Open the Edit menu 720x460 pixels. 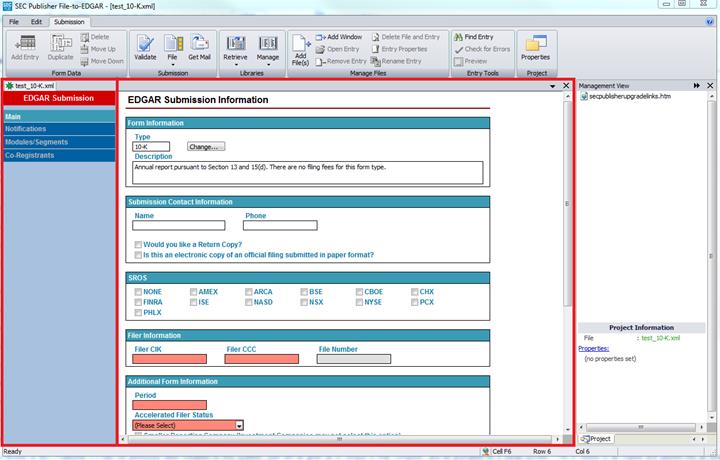[x=36, y=22]
